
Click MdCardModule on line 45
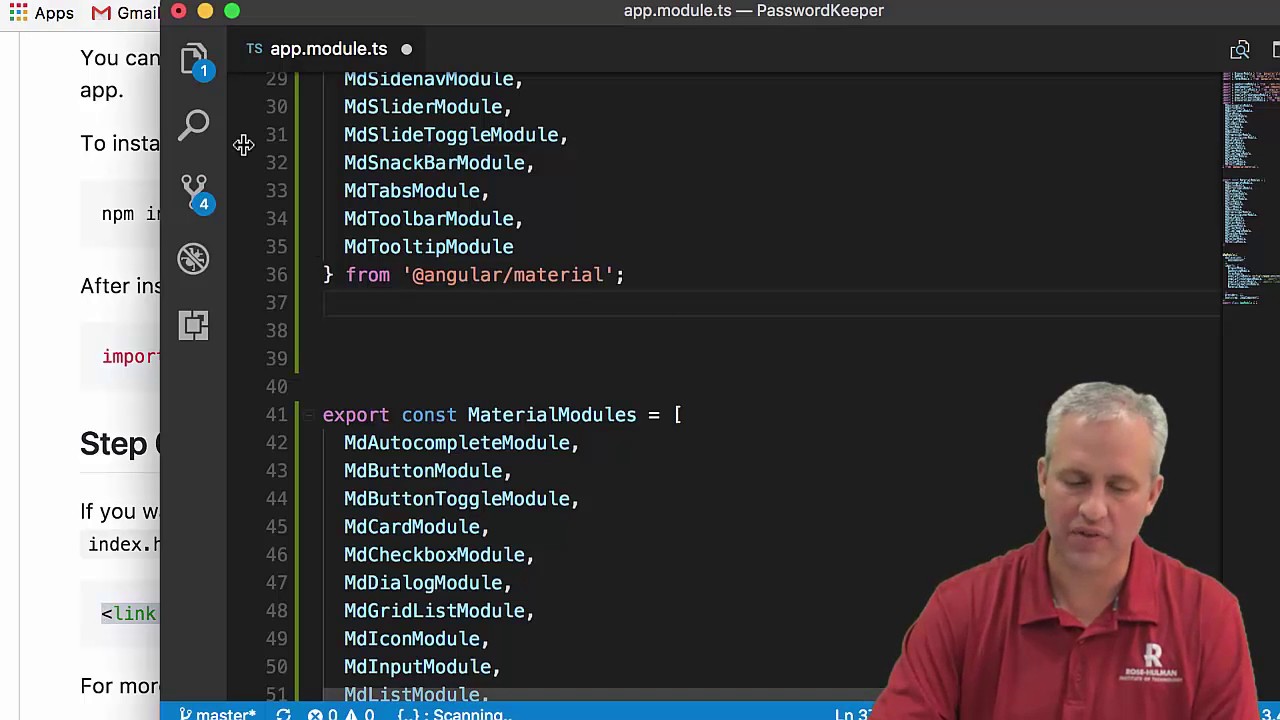click(412, 527)
